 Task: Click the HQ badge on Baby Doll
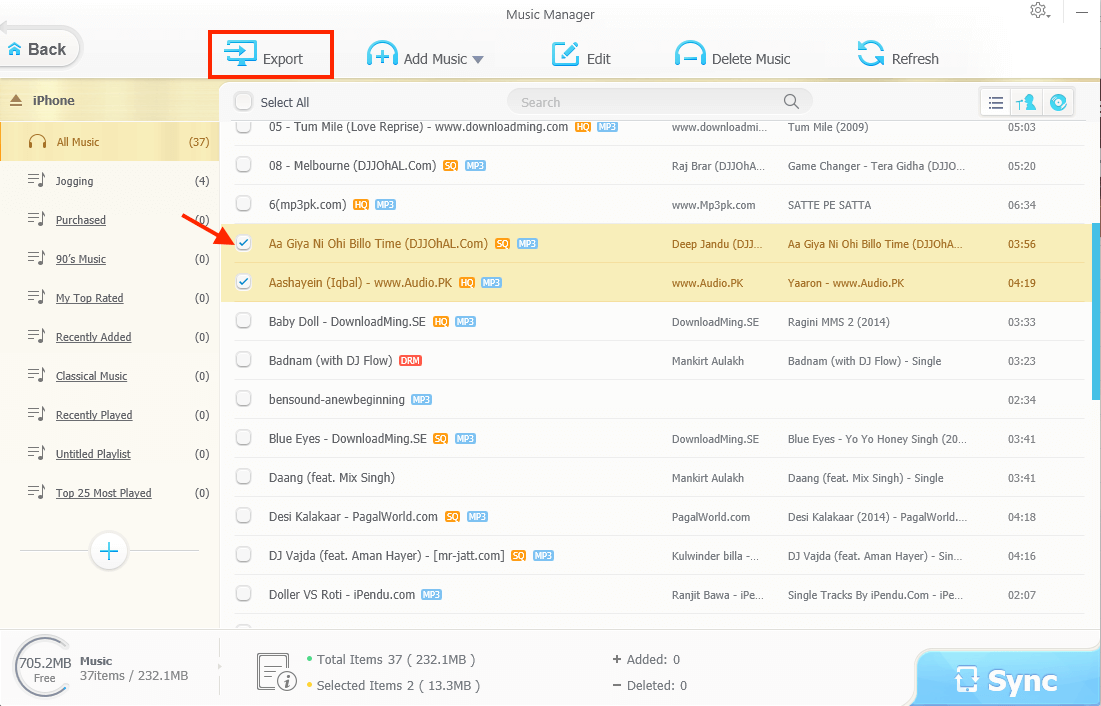point(441,322)
